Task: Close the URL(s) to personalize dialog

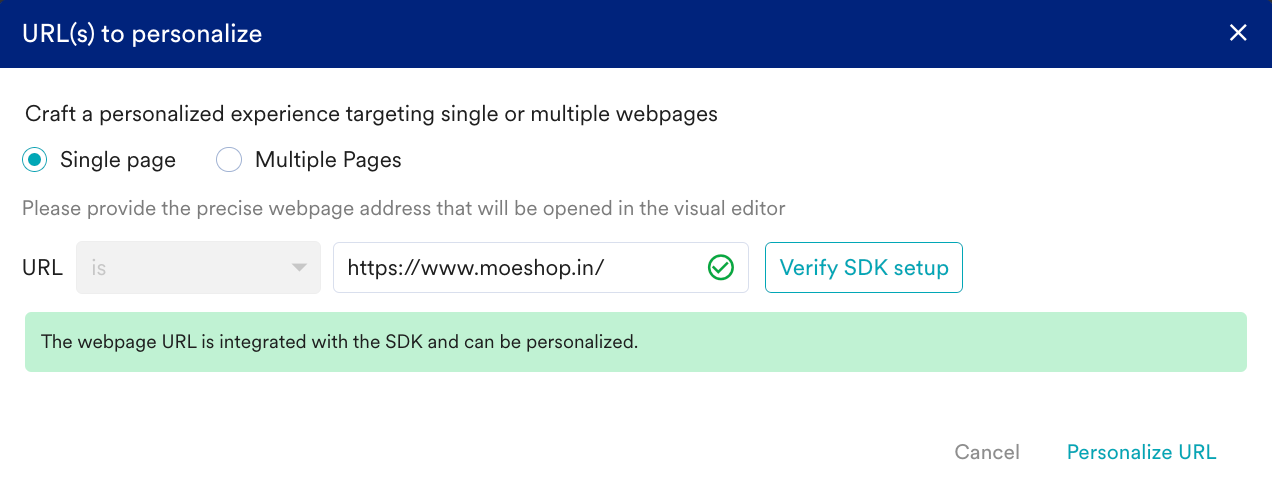Action: (x=1238, y=33)
